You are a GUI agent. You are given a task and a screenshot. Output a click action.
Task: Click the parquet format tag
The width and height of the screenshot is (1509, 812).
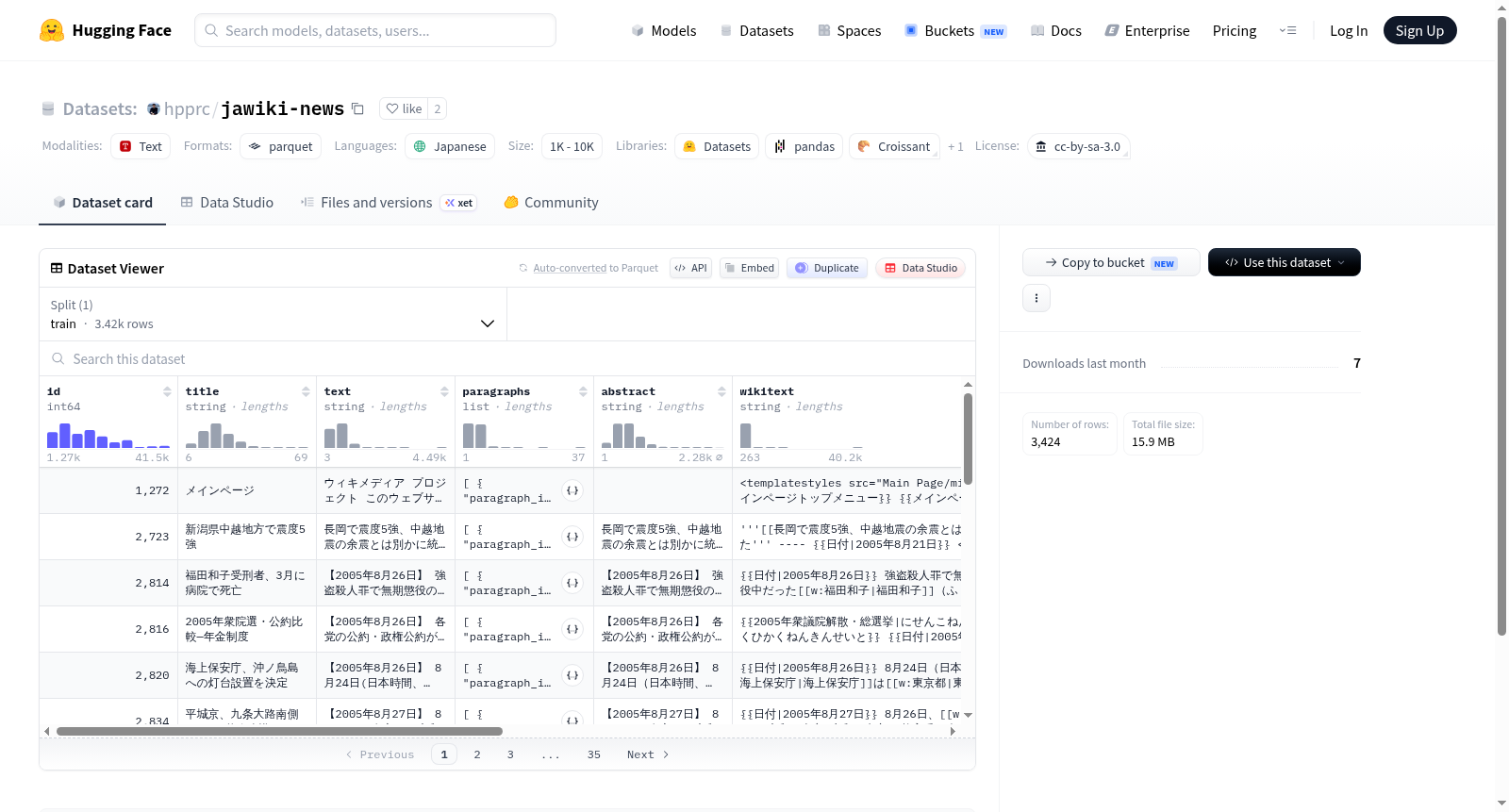[x=280, y=146]
